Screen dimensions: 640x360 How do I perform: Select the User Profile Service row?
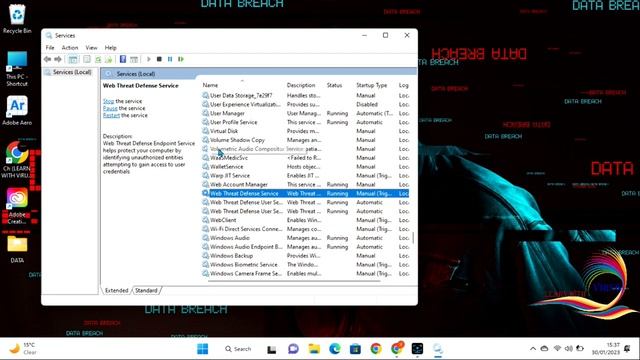(x=305, y=122)
